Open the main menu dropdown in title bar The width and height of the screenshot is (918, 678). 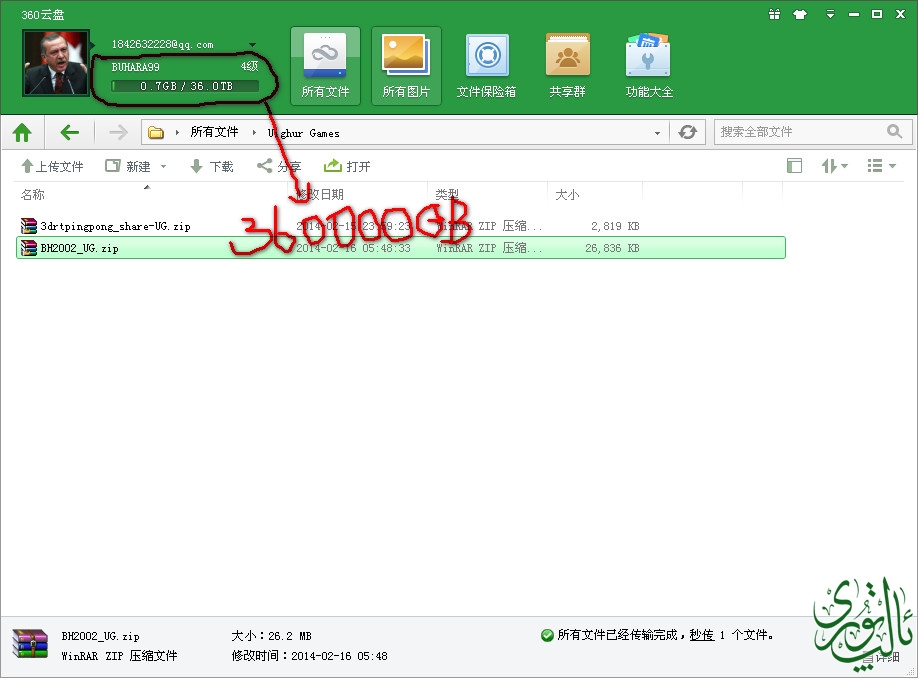point(830,14)
